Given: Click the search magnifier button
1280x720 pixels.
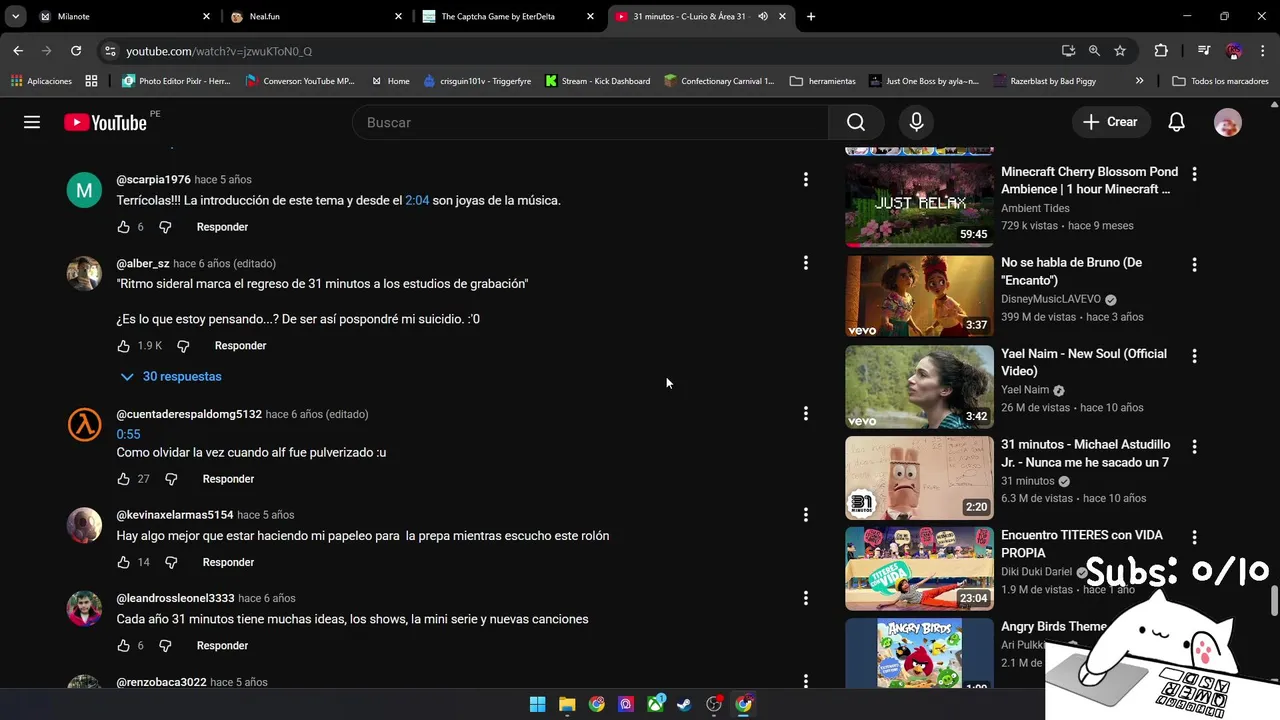Looking at the screenshot, I should pyautogui.click(x=856, y=122).
